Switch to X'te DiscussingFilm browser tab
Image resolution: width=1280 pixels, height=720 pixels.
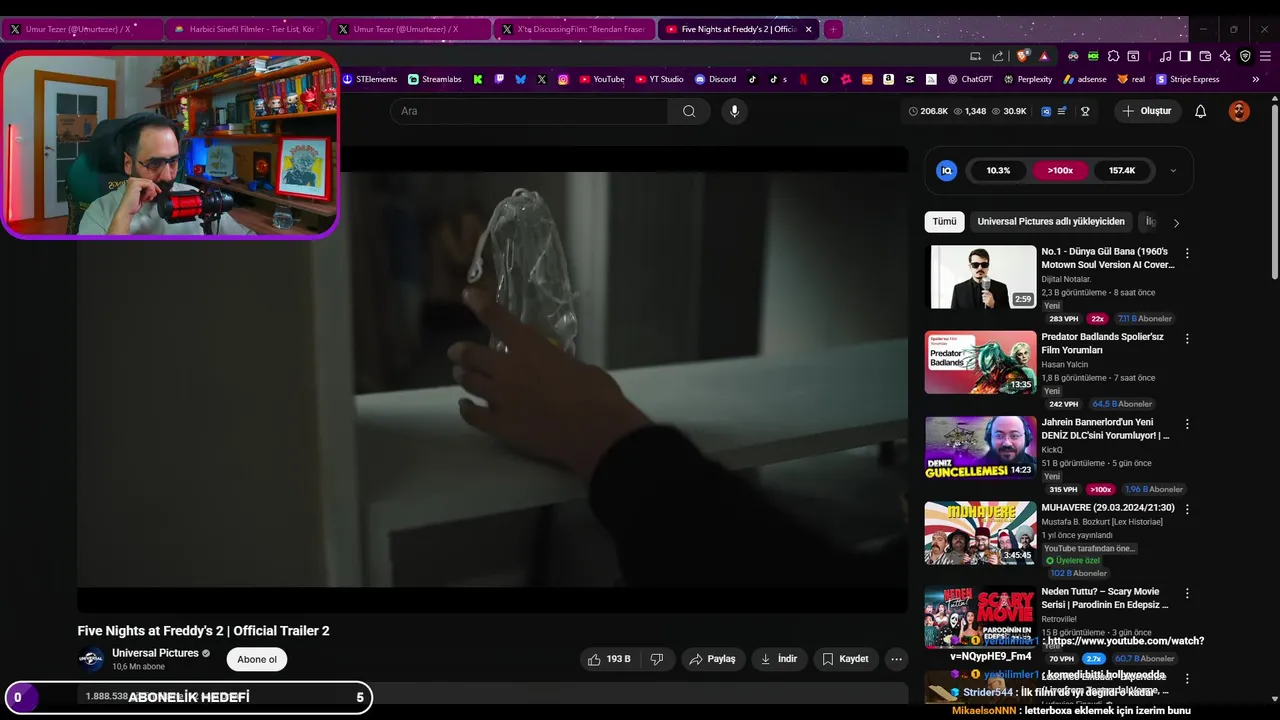coord(573,29)
